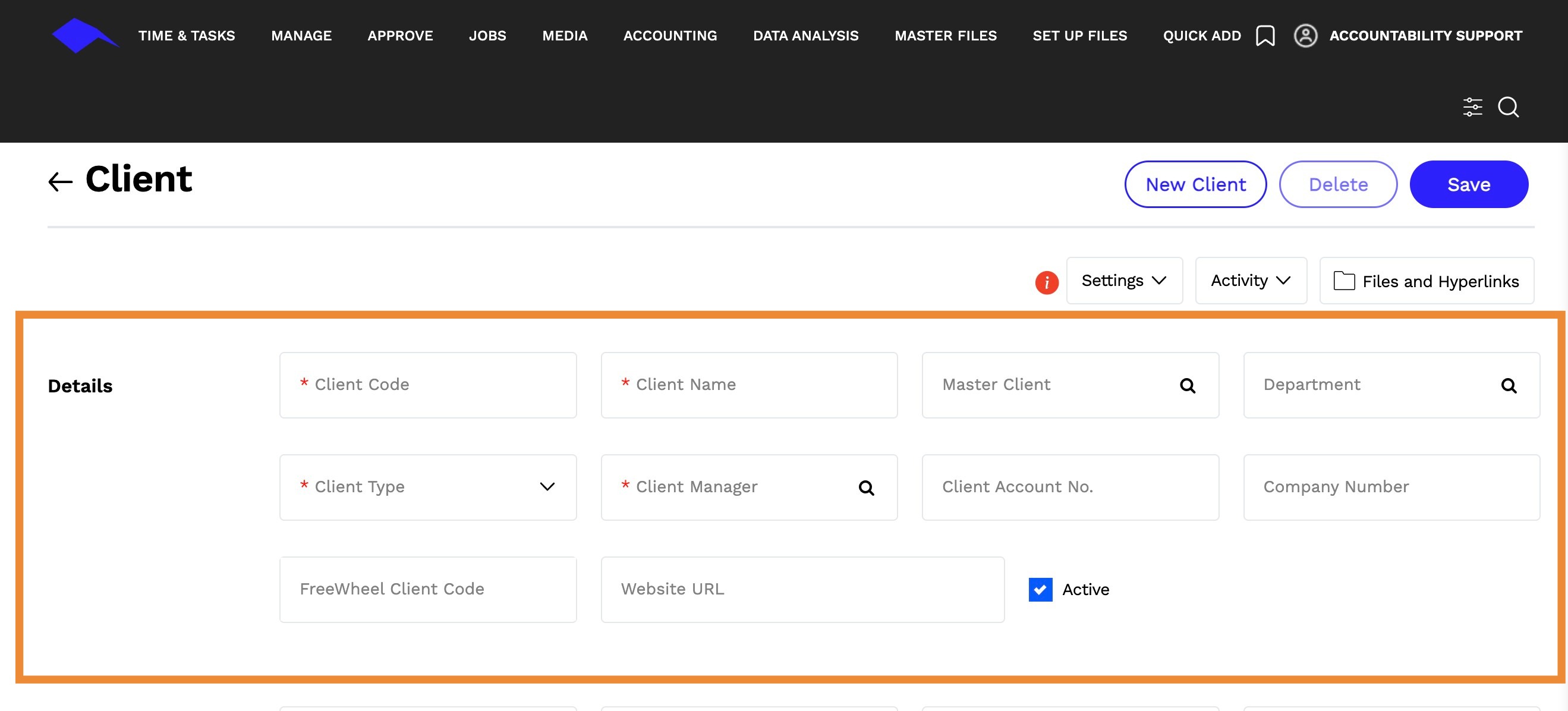This screenshot has width=1568, height=711.
Task: Open the bookmark icon beside Quick Add
Action: (1265, 35)
